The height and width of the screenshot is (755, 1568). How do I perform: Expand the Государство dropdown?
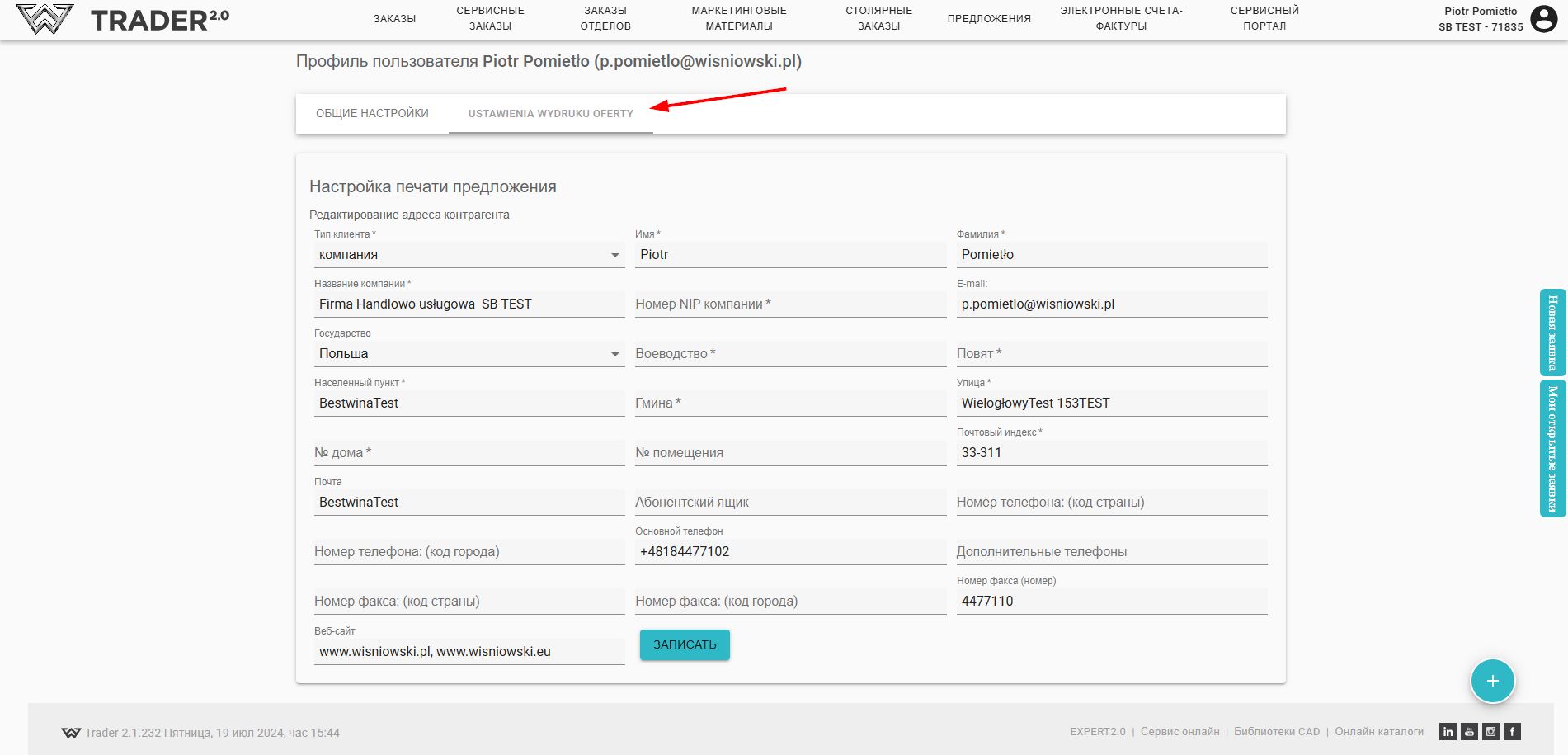pos(467,354)
